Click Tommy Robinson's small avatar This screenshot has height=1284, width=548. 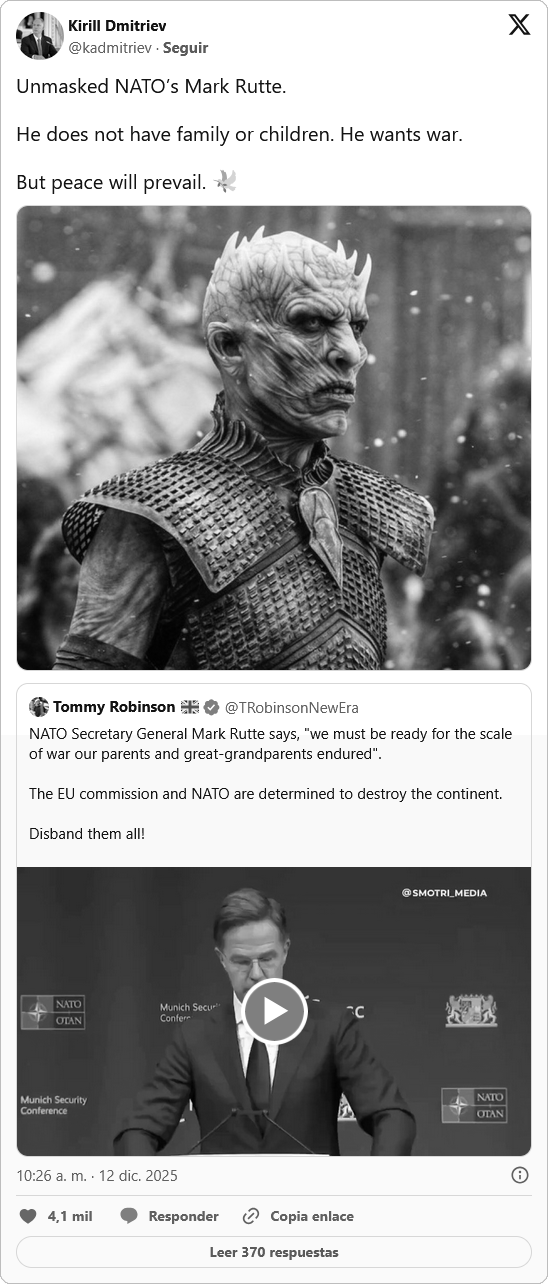(x=39, y=707)
